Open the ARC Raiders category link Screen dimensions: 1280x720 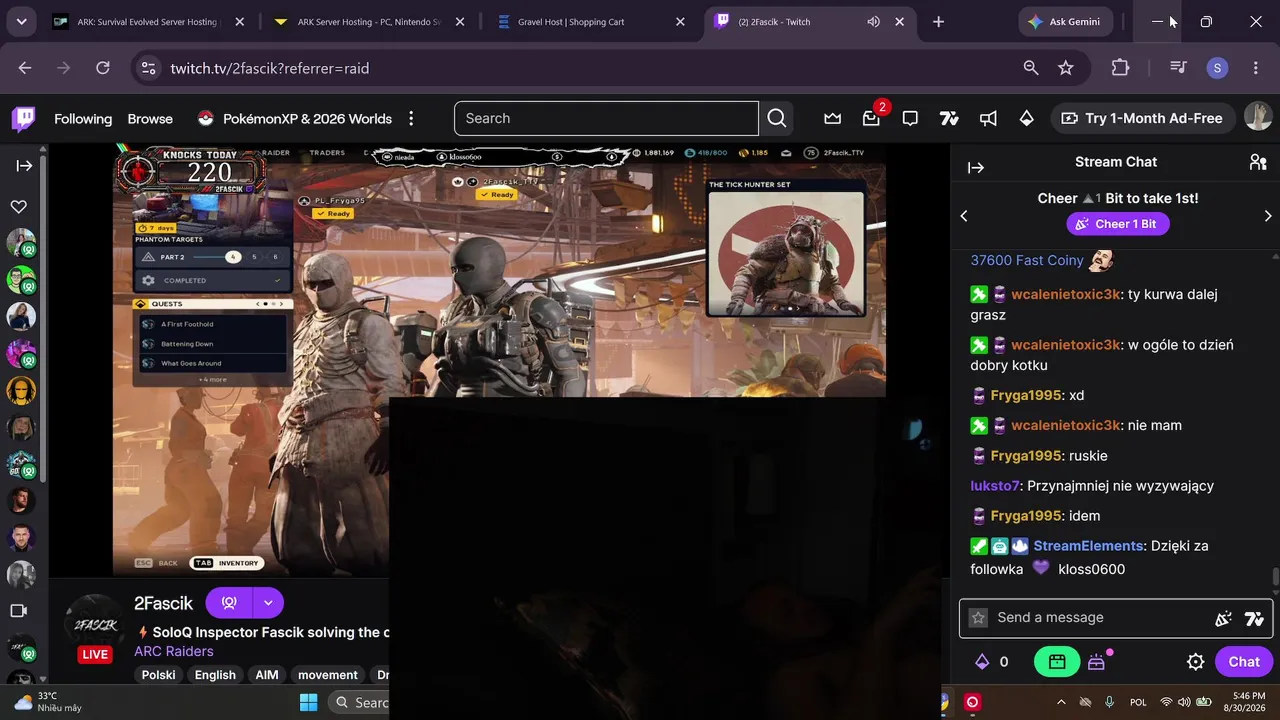[174, 651]
